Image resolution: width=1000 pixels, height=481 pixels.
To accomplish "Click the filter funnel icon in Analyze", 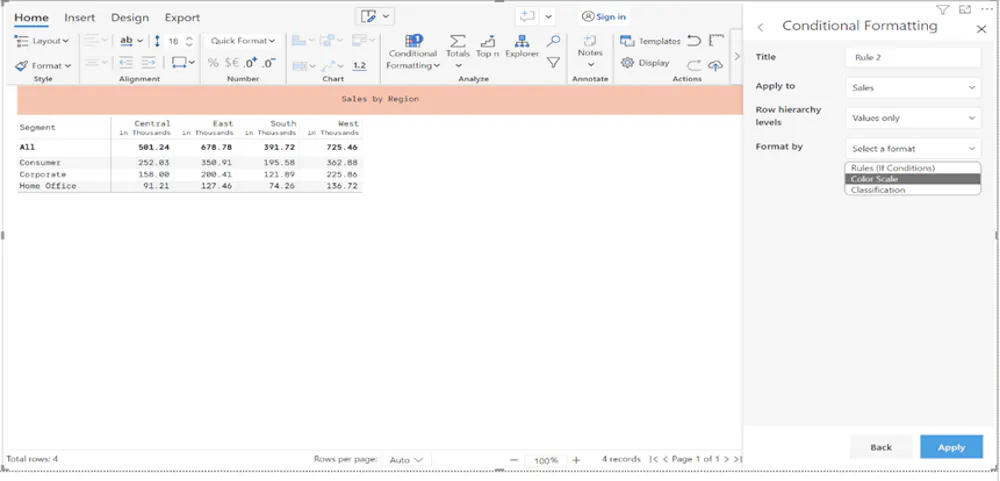I will tap(554, 63).
